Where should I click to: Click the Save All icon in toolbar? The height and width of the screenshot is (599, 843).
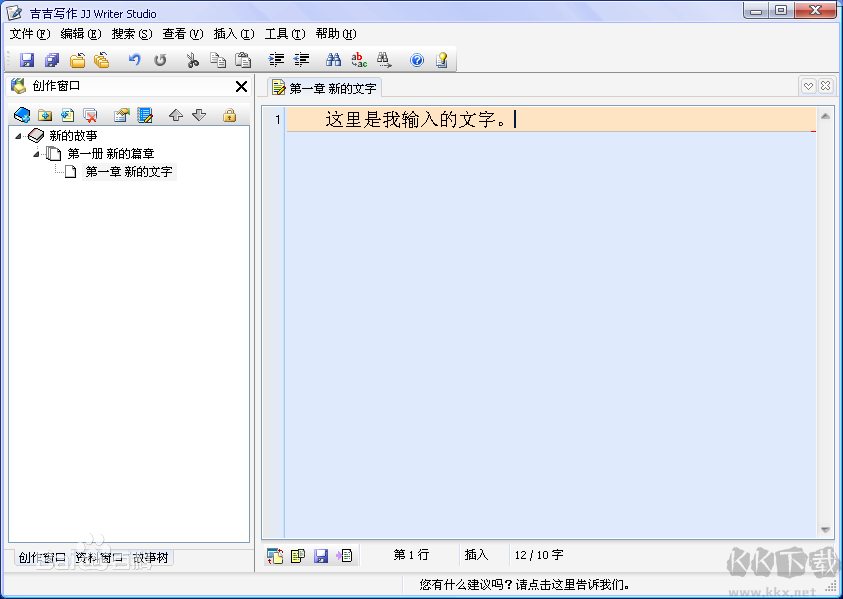click(x=52, y=60)
